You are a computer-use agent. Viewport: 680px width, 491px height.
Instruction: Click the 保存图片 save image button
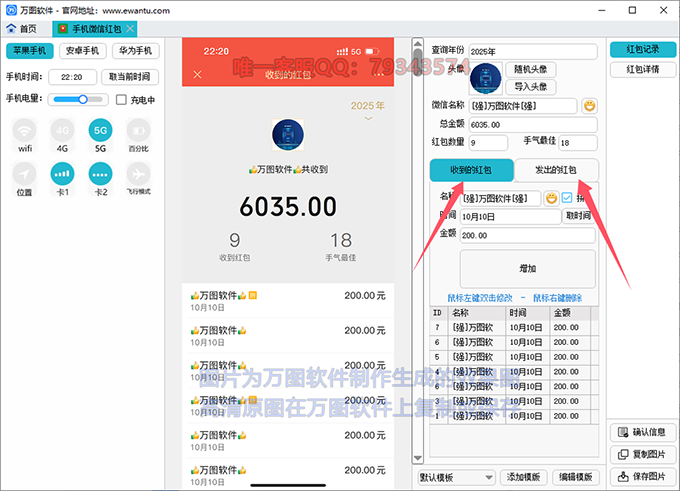click(x=642, y=478)
